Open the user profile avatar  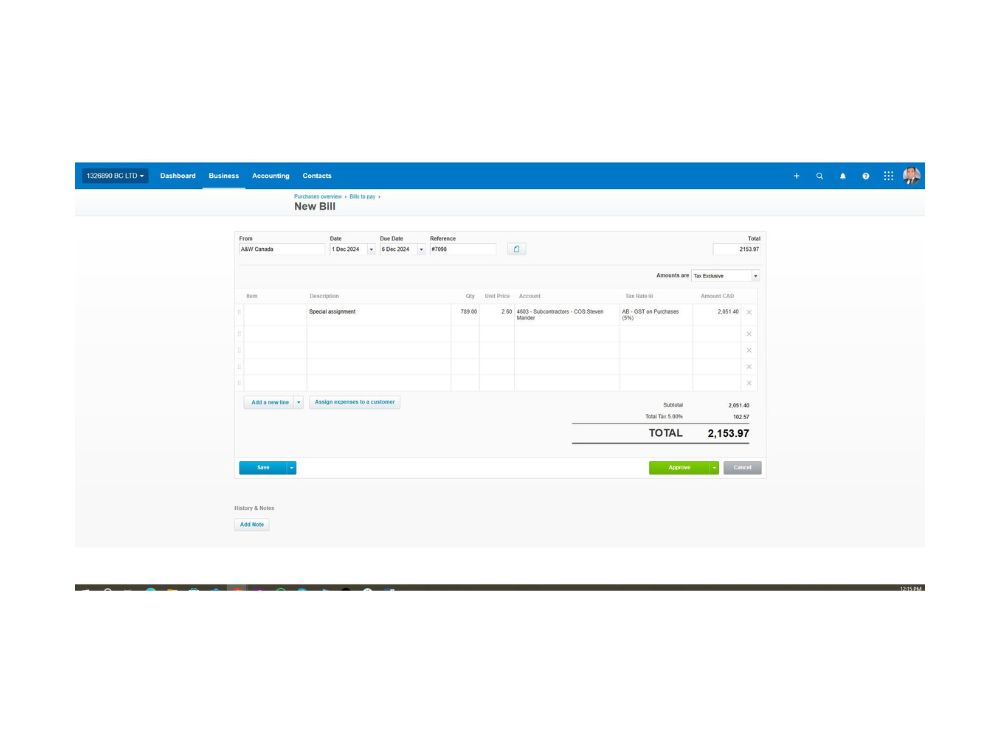[911, 175]
